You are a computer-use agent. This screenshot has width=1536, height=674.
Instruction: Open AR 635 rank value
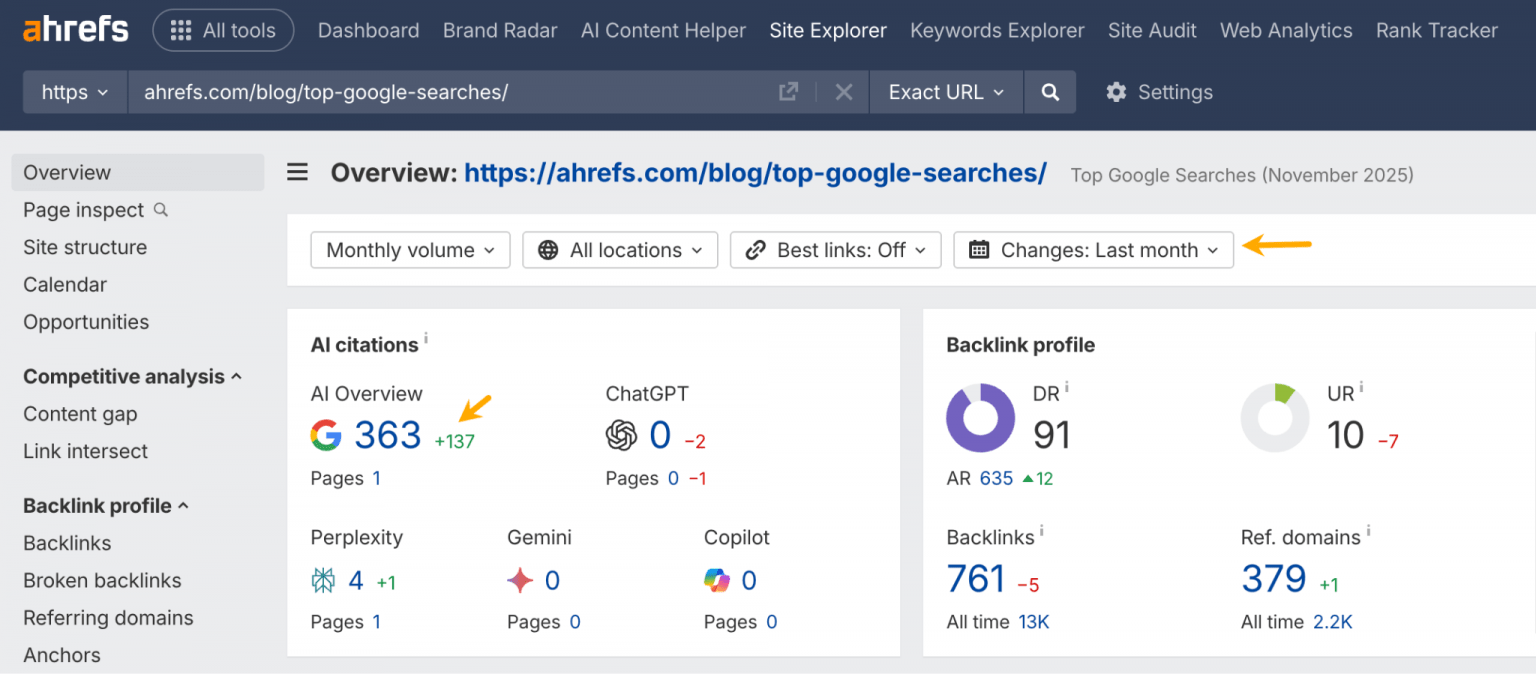click(x=996, y=478)
